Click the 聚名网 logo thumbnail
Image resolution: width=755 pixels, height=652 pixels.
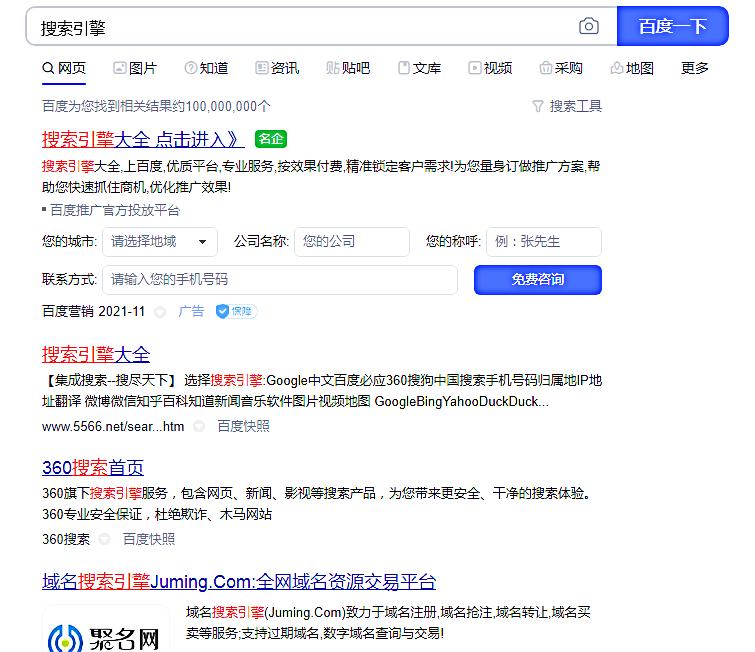(x=105, y=629)
